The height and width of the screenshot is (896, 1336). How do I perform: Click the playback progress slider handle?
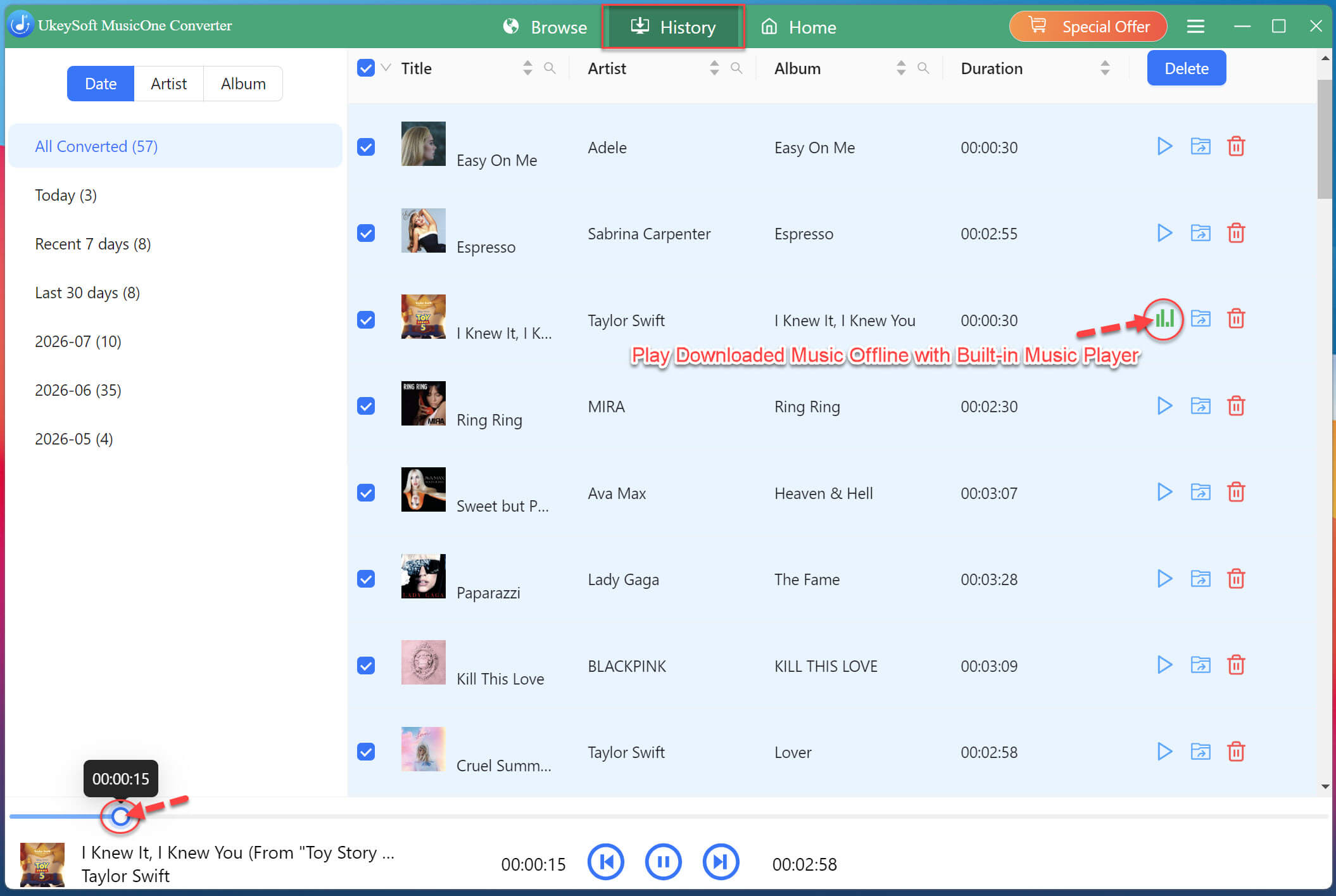[x=120, y=816]
